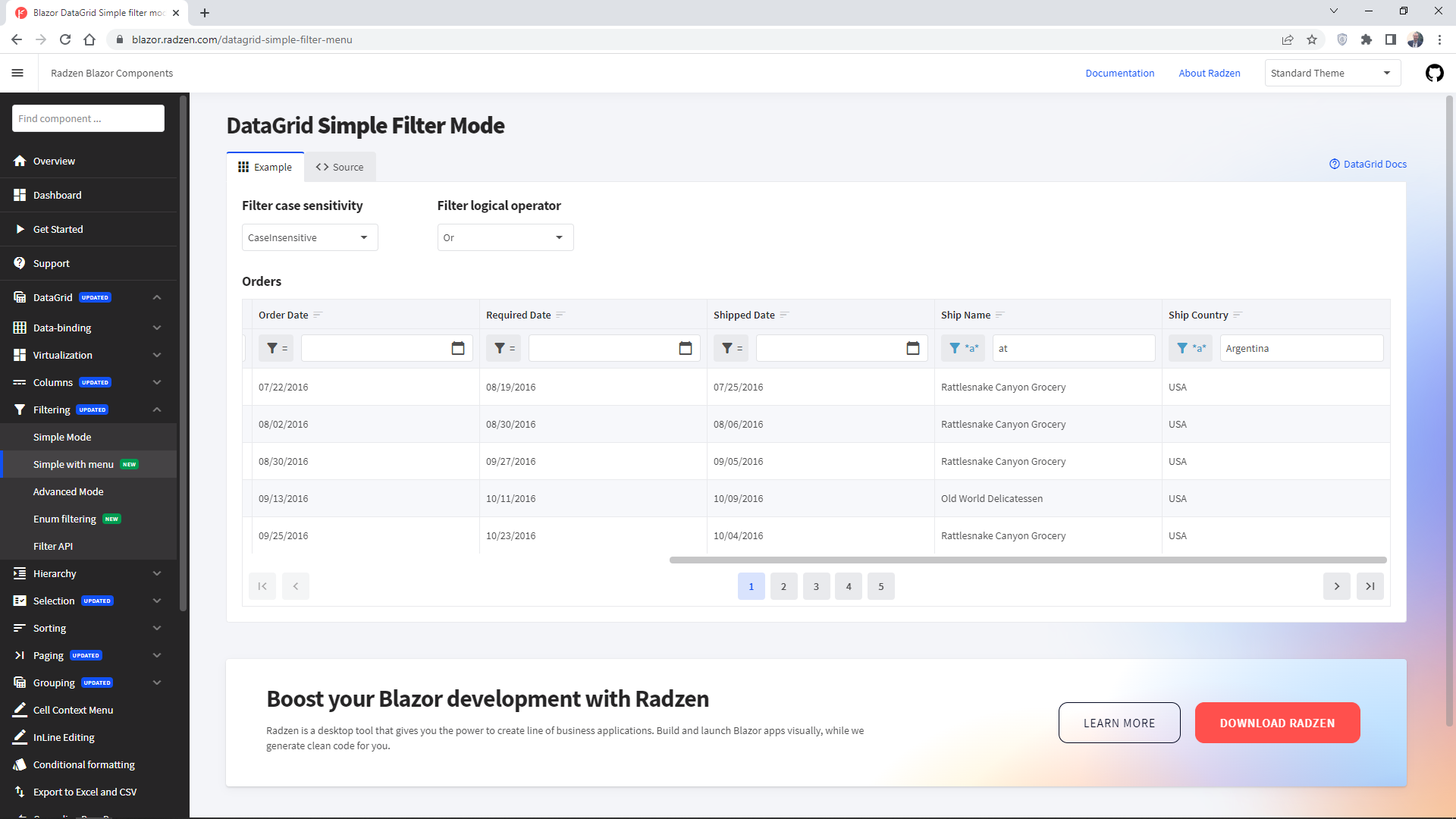This screenshot has width=1456, height=819.
Task: Go to the first page of orders
Action: (x=262, y=586)
